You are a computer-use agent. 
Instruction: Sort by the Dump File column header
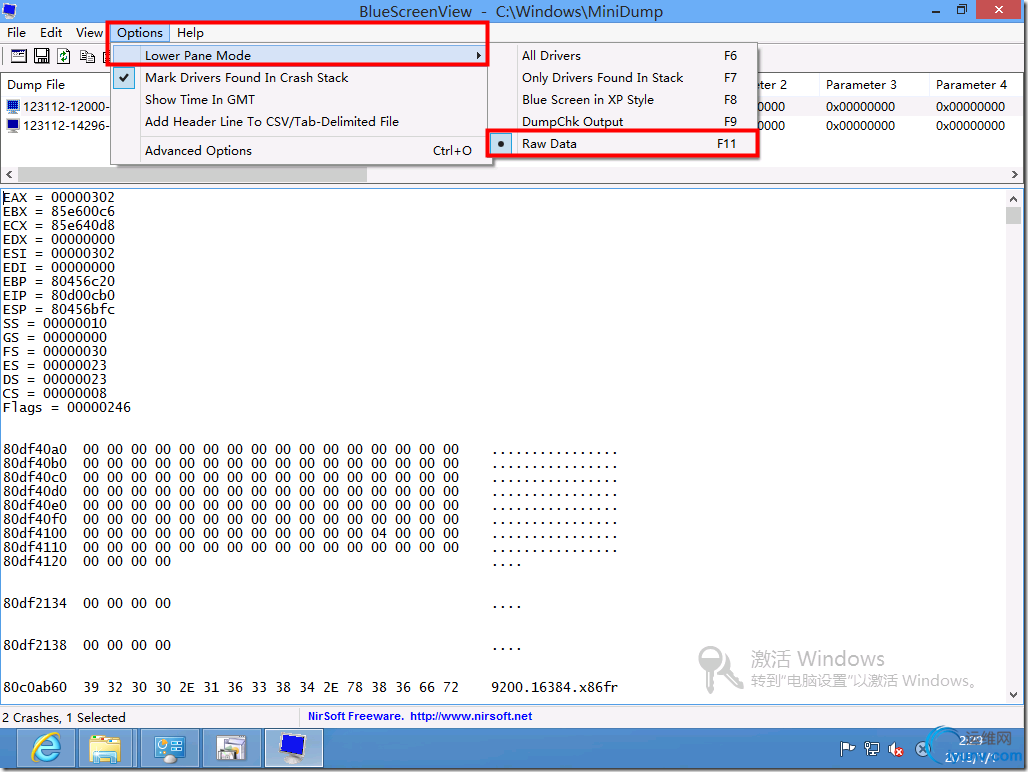pyautogui.click(x=56, y=85)
